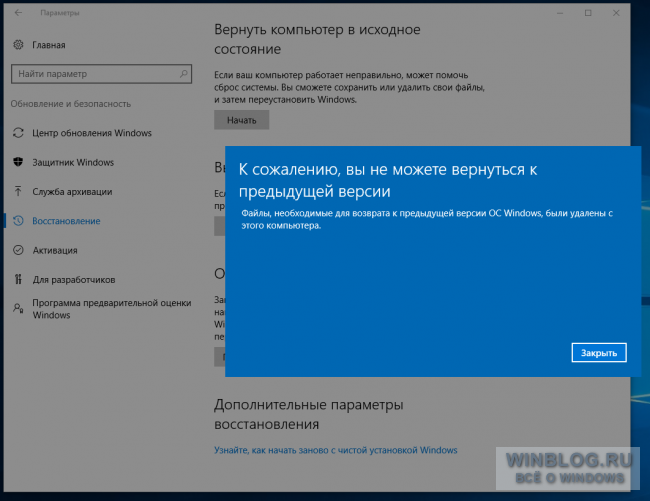Click the Служба архивации upload arrow icon

[18, 191]
